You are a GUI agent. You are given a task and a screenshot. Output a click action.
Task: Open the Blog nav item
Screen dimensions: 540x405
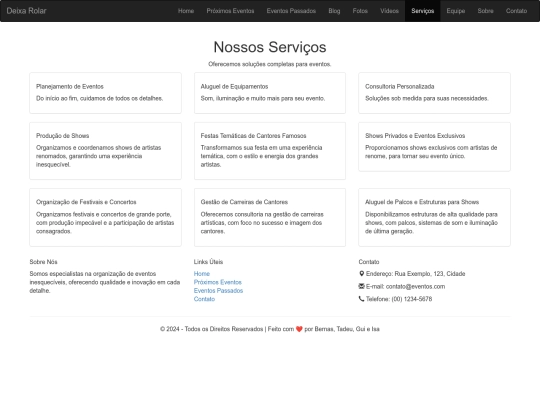334,11
